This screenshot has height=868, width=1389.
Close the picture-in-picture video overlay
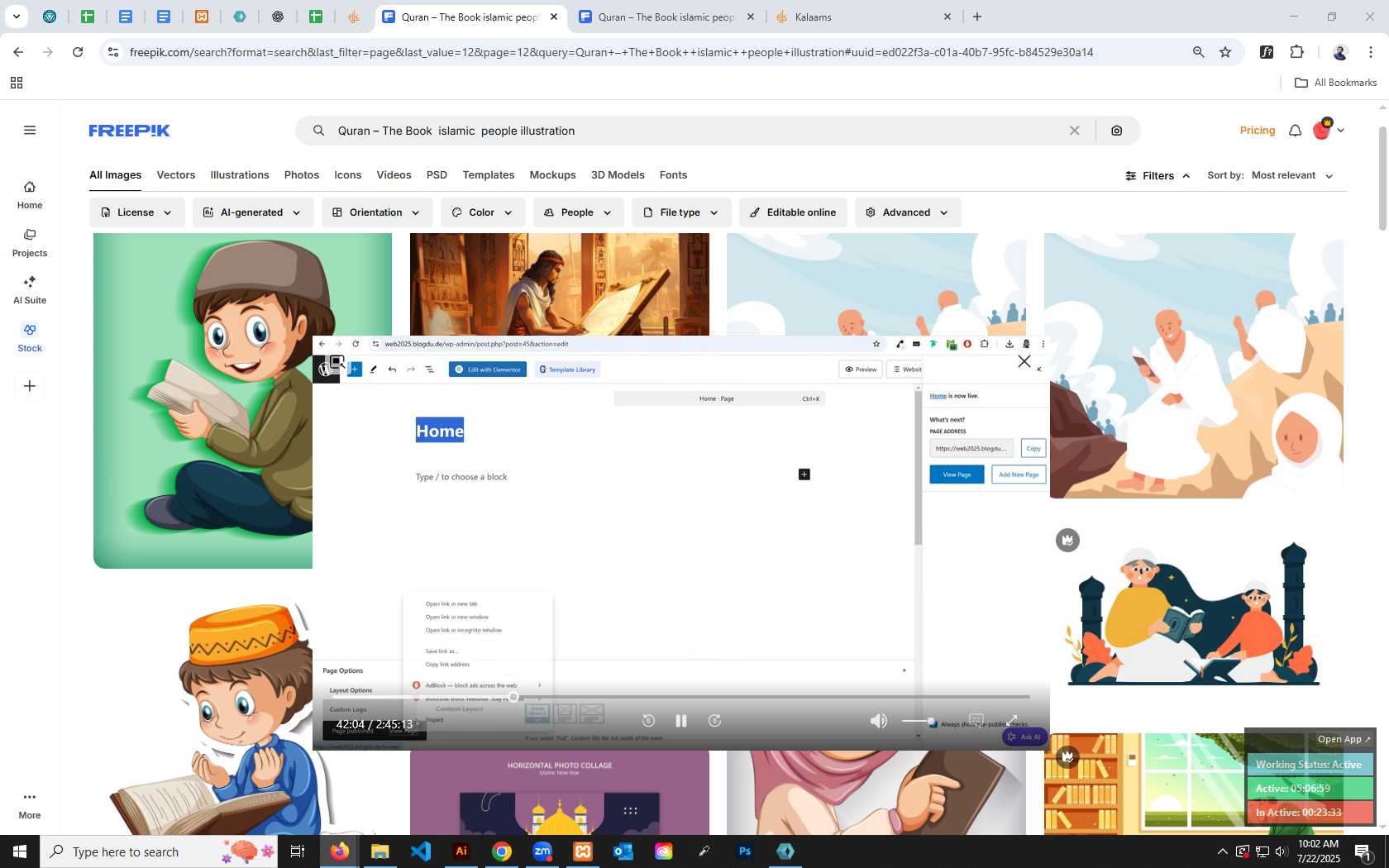pos(1024,361)
